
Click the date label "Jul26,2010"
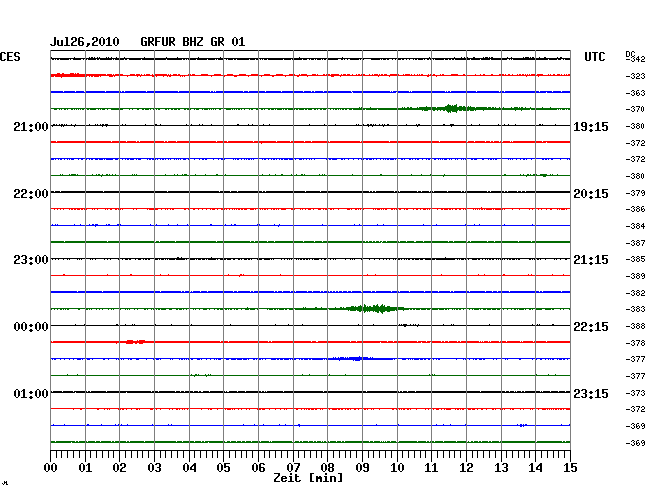(85, 42)
